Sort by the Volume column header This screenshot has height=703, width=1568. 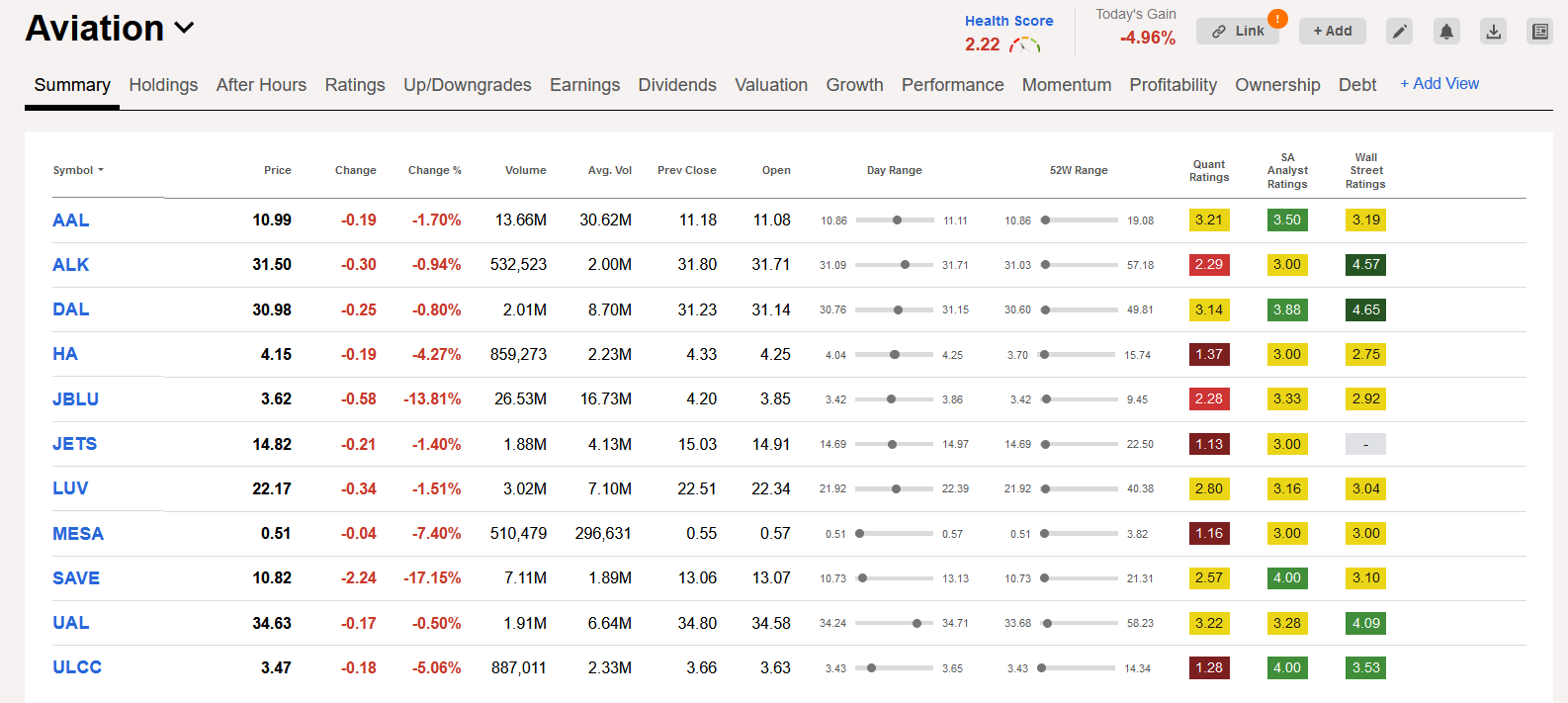point(526,170)
